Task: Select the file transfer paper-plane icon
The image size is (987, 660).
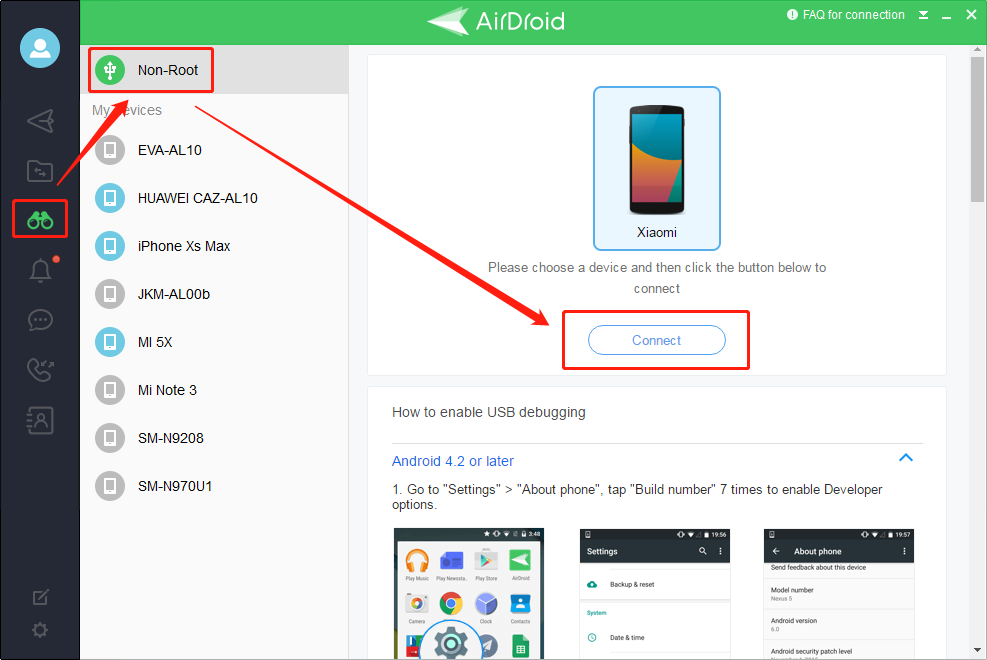Action: tap(40, 121)
